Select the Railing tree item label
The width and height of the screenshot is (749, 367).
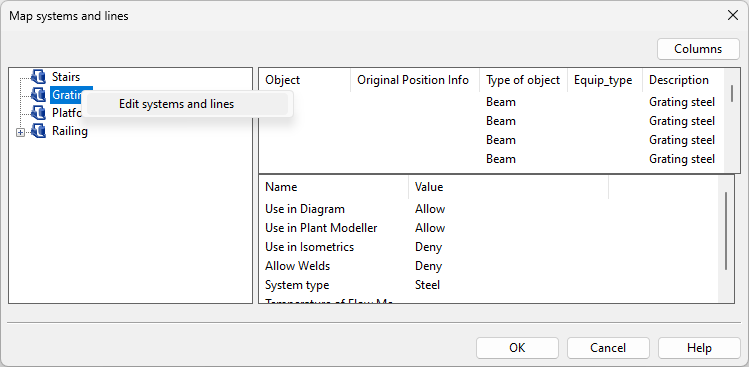coord(70,131)
